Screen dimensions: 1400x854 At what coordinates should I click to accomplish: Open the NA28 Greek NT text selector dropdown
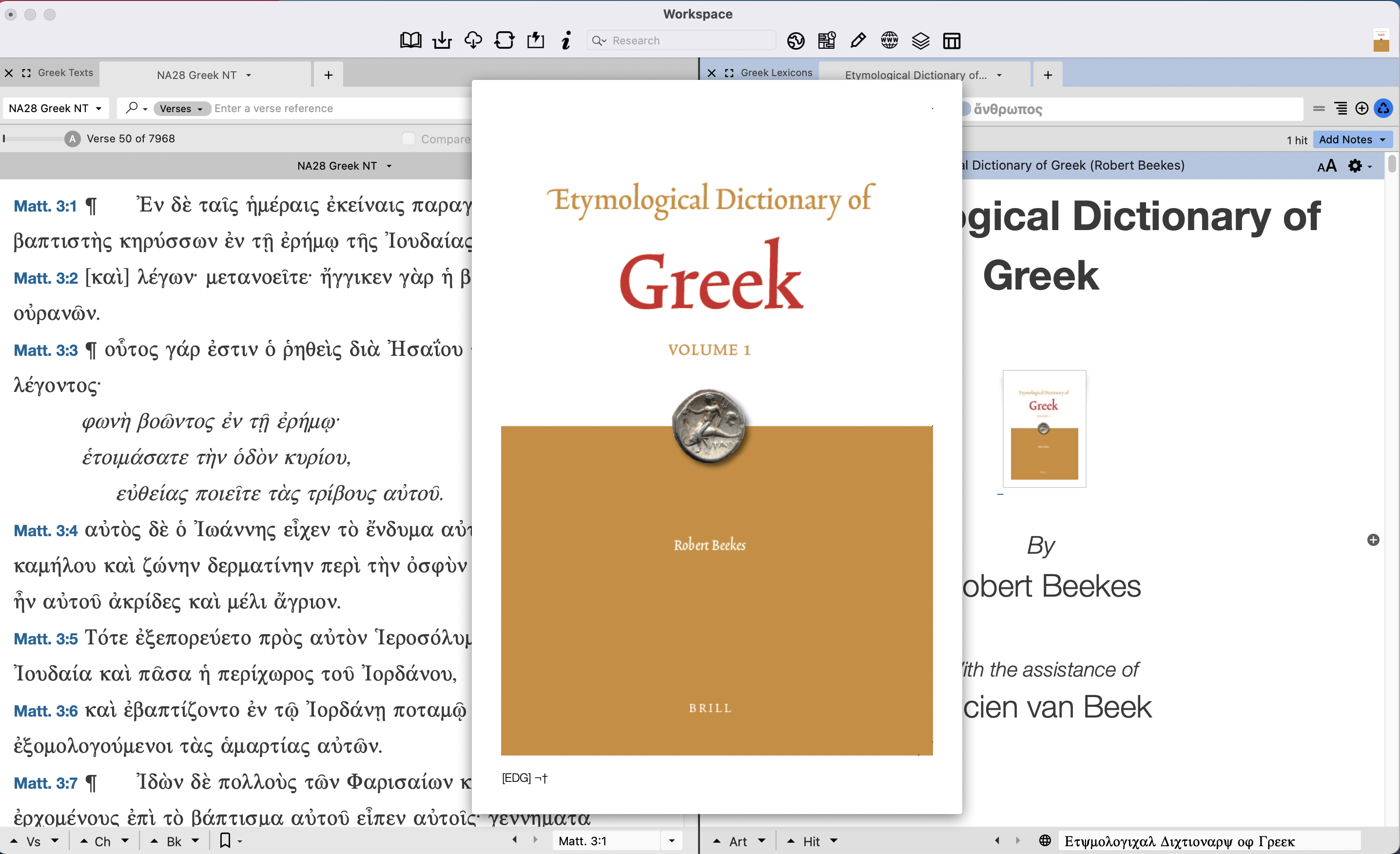55,108
